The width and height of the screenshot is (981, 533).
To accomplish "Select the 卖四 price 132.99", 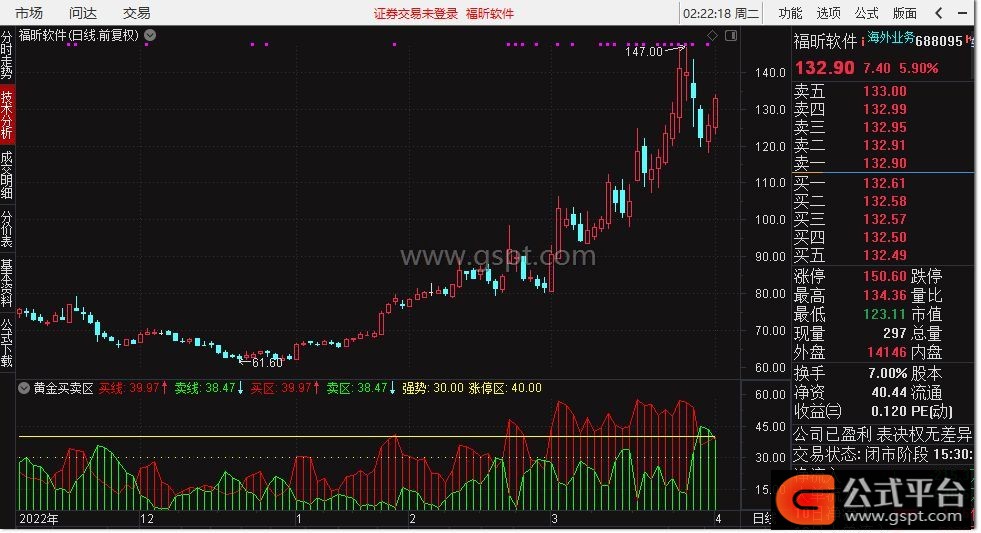I will coord(885,109).
